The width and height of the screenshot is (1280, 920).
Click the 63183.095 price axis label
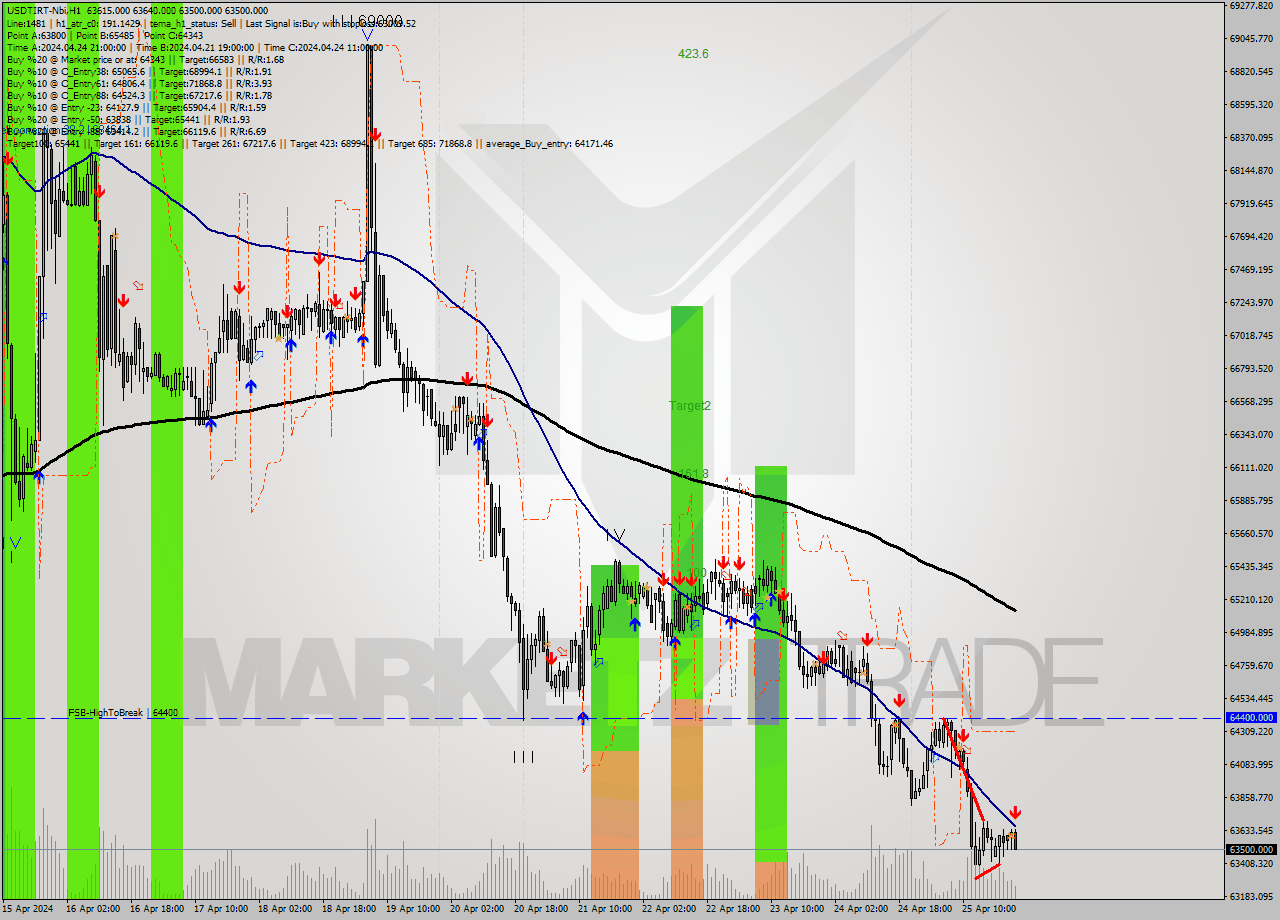point(1250,896)
